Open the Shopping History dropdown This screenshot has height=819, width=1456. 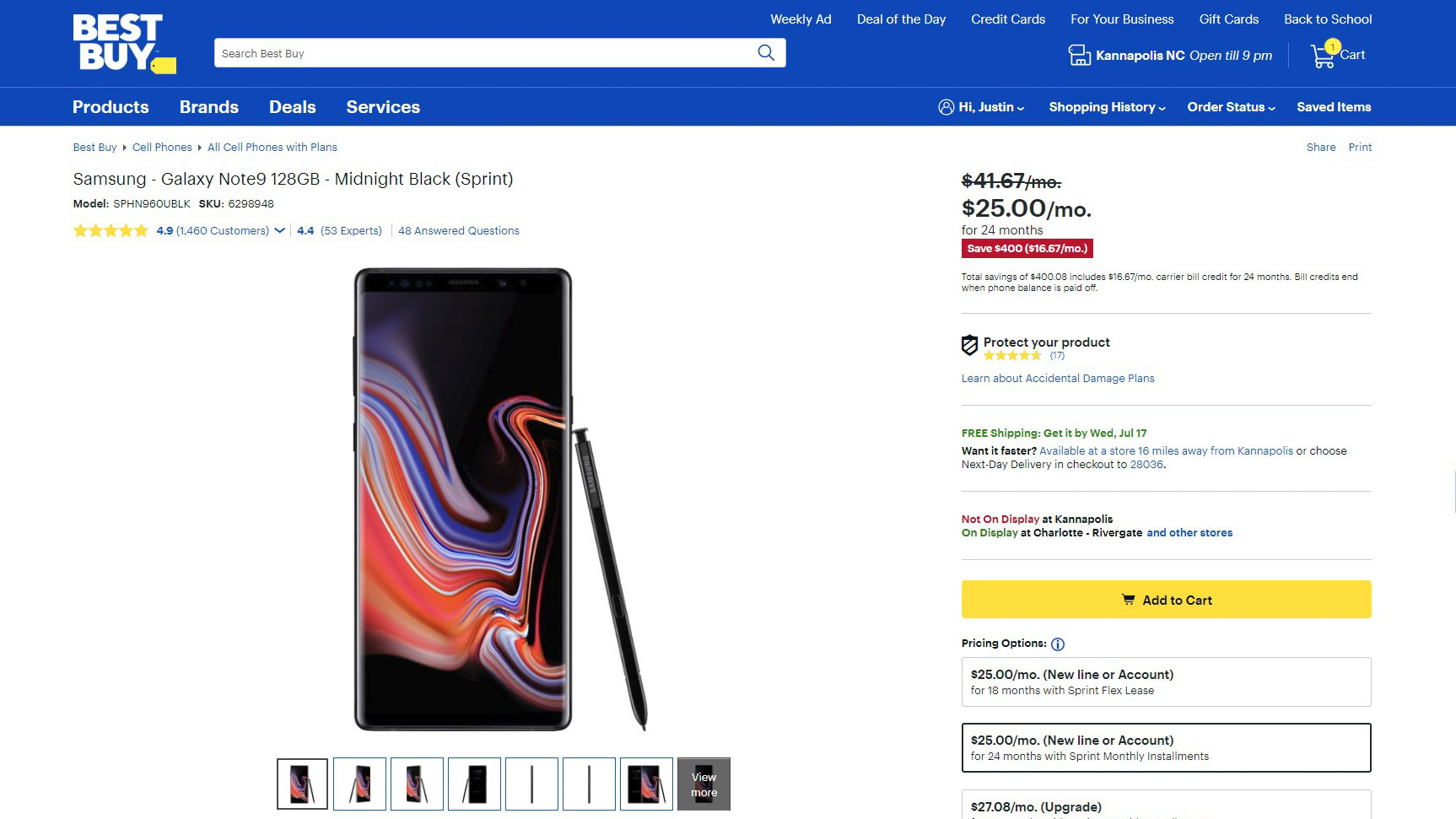coord(1107,107)
